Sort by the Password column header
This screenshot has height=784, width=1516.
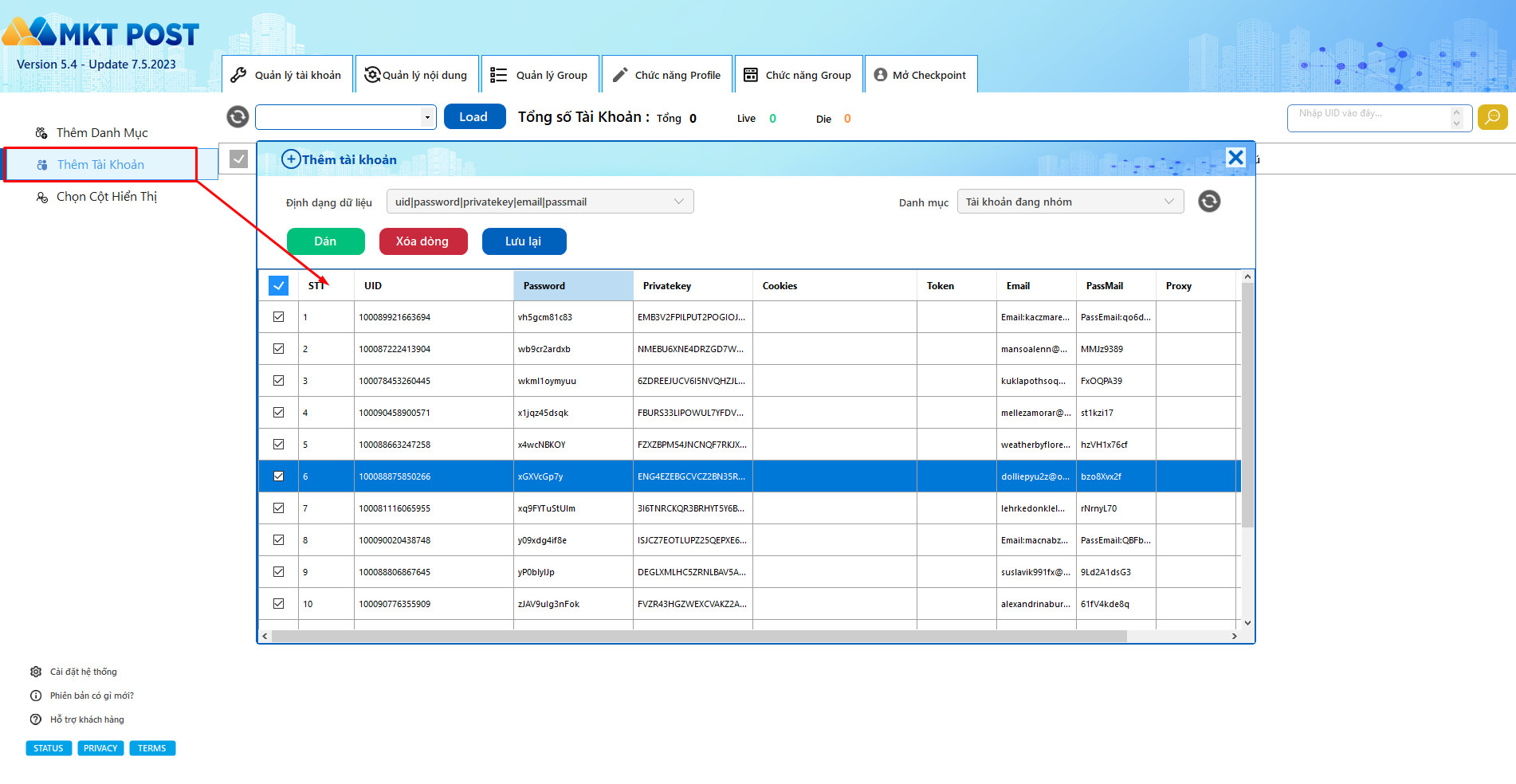tap(573, 285)
